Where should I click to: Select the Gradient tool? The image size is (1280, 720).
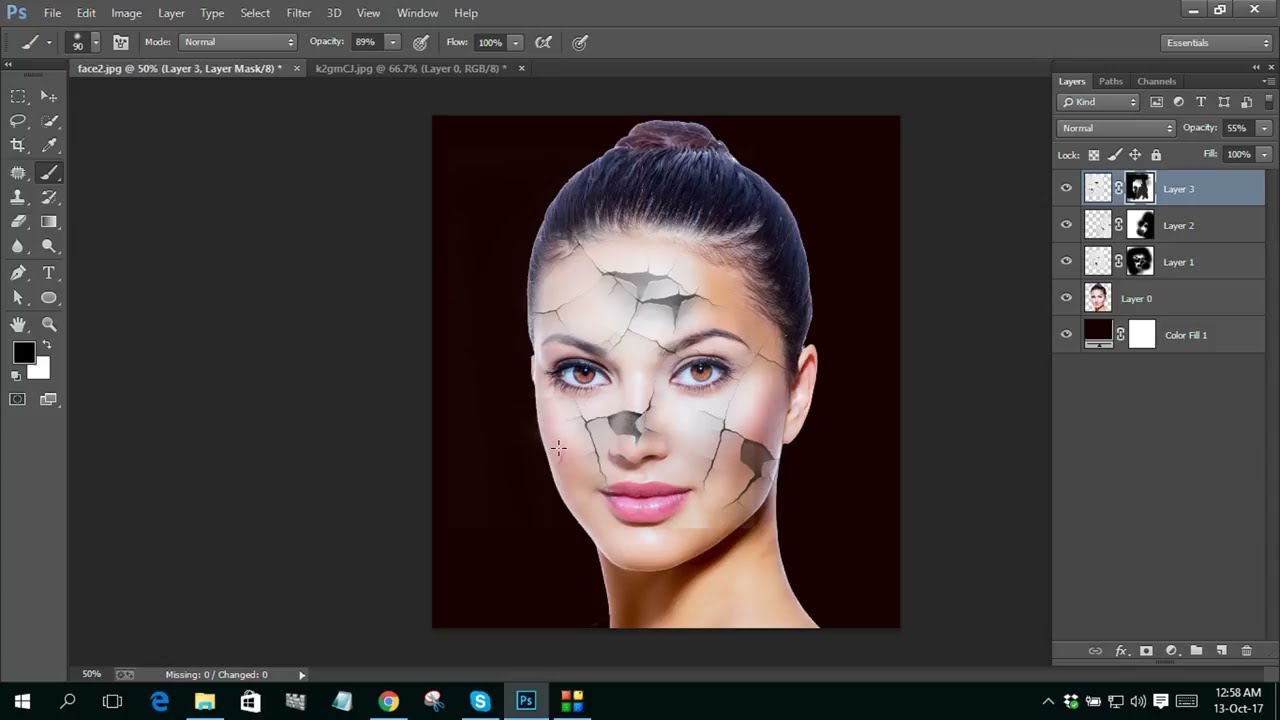click(49, 222)
